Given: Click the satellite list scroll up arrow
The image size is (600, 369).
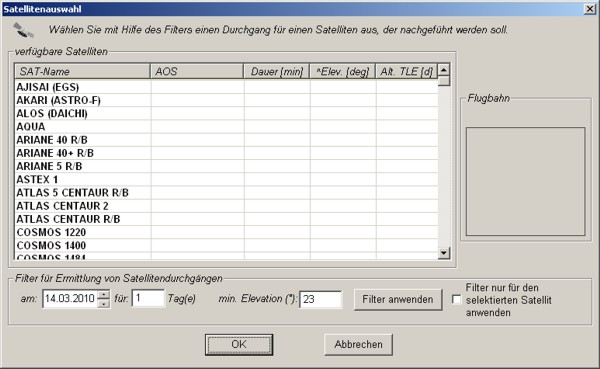Looking at the screenshot, I should (x=443, y=70).
